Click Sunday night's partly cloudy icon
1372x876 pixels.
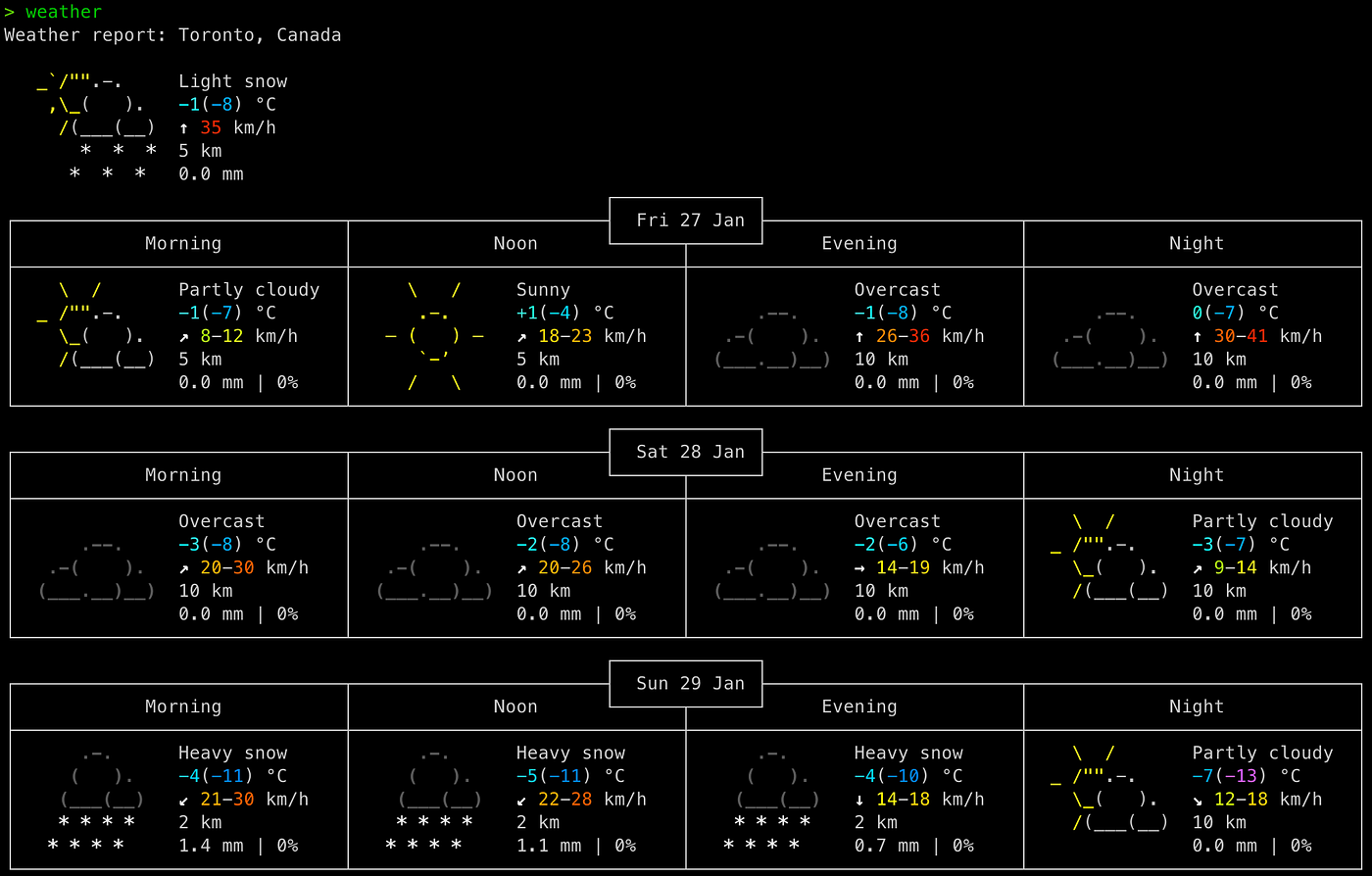coord(1110,787)
